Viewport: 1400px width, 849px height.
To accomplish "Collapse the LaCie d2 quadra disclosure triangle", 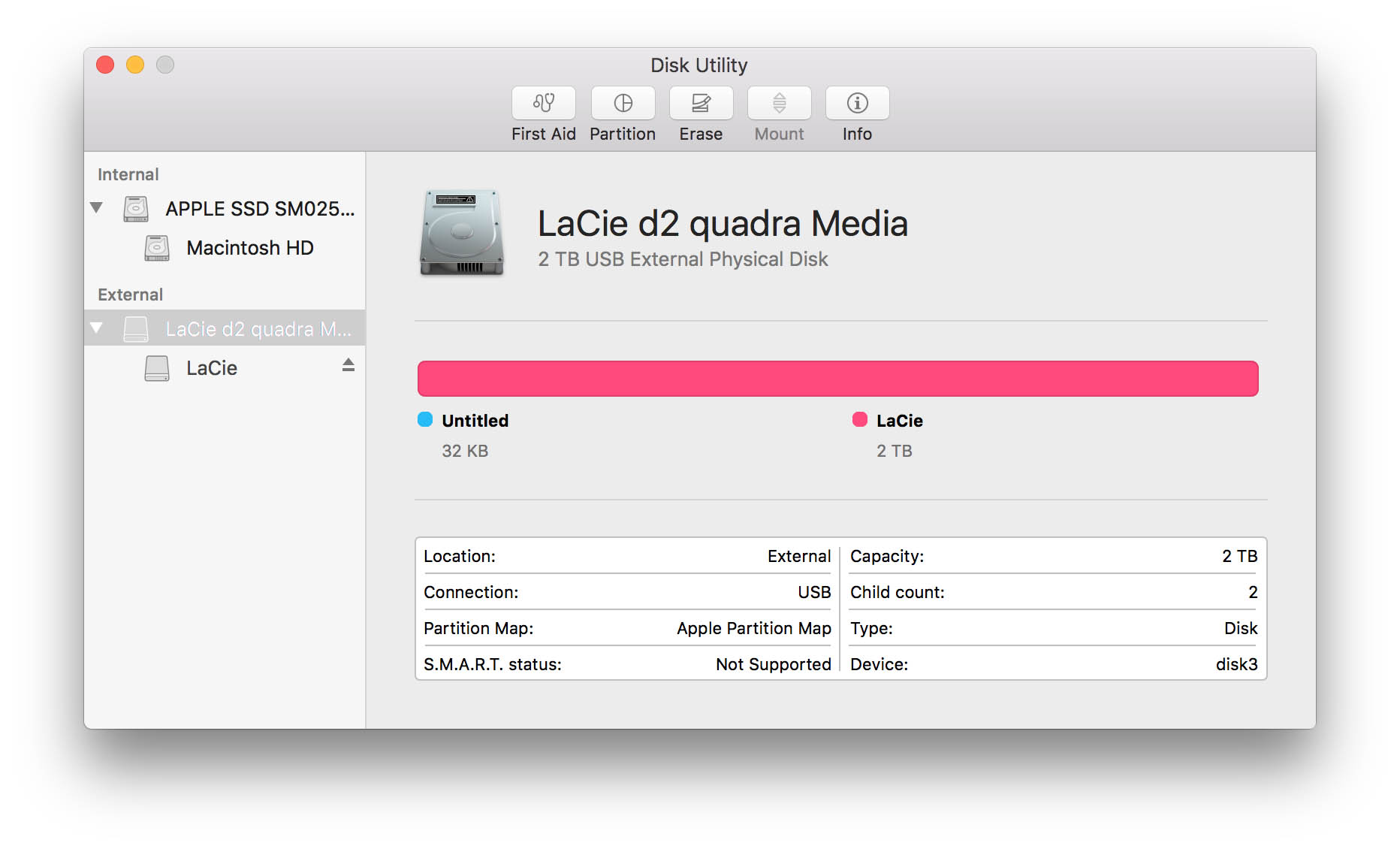I will point(96,328).
